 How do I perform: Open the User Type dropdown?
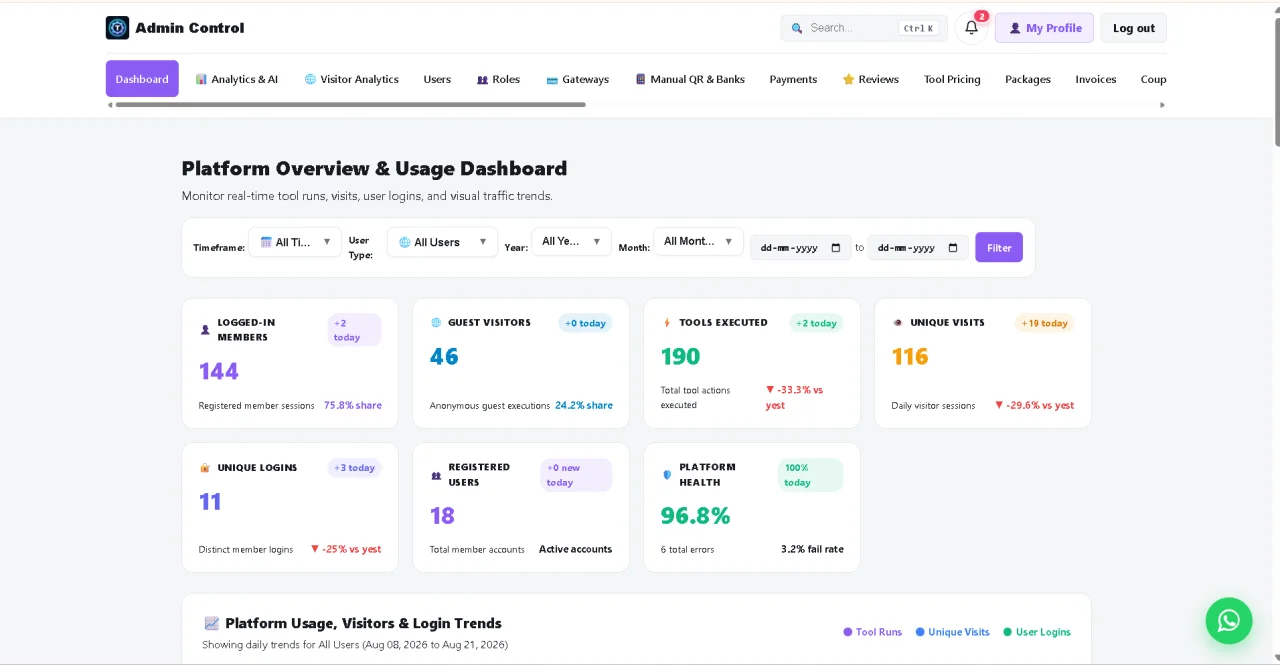[442, 242]
